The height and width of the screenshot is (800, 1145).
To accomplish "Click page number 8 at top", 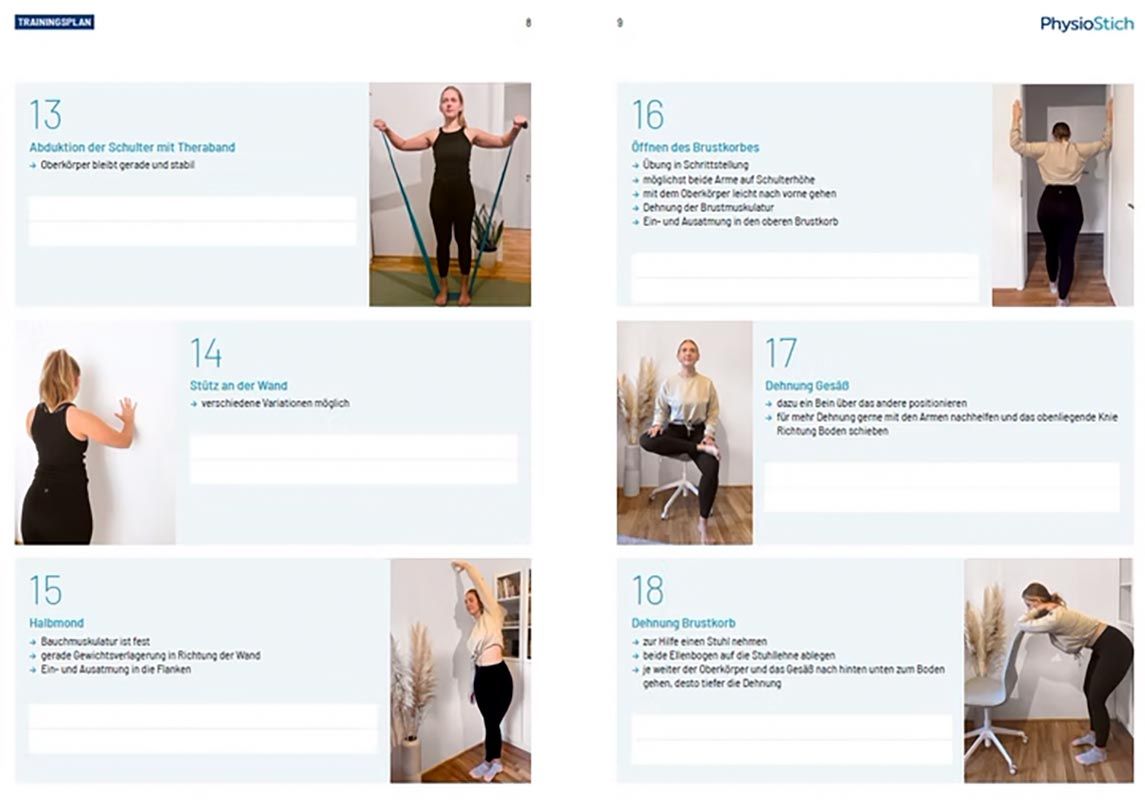I will [x=528, y=23].
